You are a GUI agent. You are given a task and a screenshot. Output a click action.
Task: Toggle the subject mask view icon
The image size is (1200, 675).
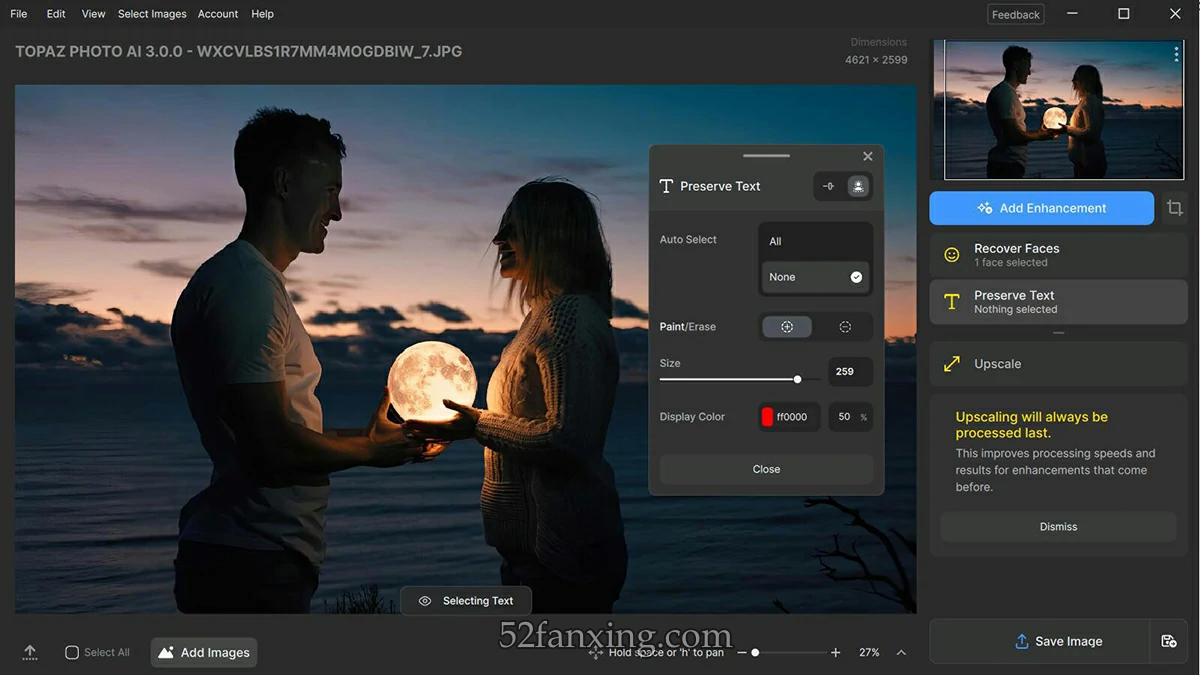point(858,186)
